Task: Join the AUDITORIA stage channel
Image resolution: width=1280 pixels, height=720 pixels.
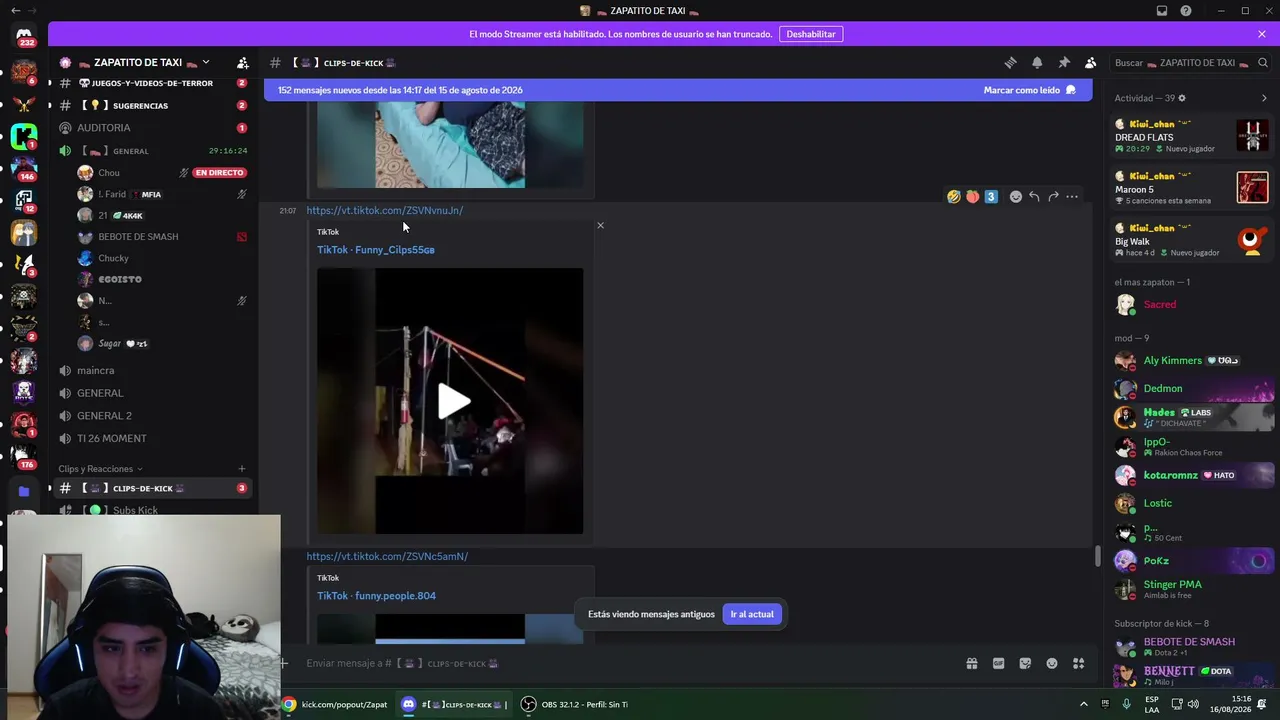Action: coord(152,128)
